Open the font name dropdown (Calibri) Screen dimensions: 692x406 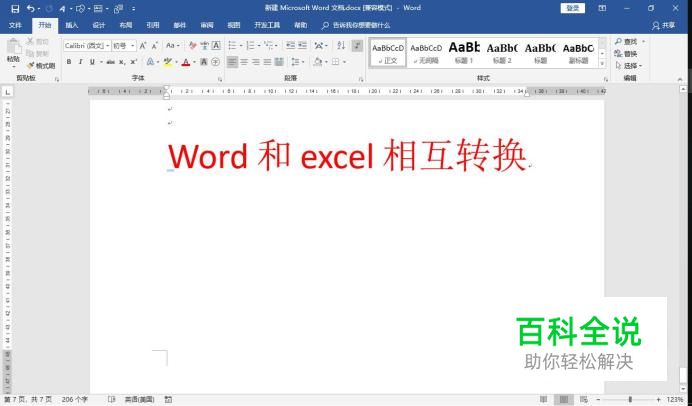(x=107, y=45)
